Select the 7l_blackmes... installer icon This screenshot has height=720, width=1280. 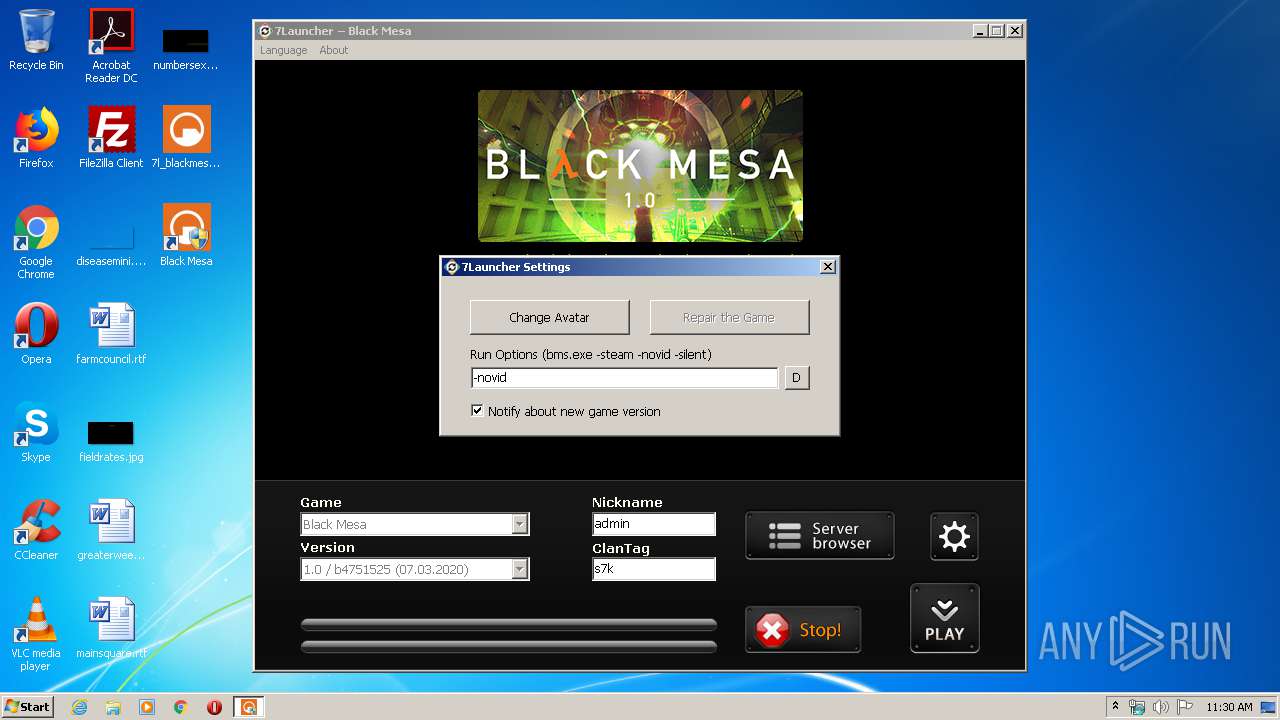[186, 138]
